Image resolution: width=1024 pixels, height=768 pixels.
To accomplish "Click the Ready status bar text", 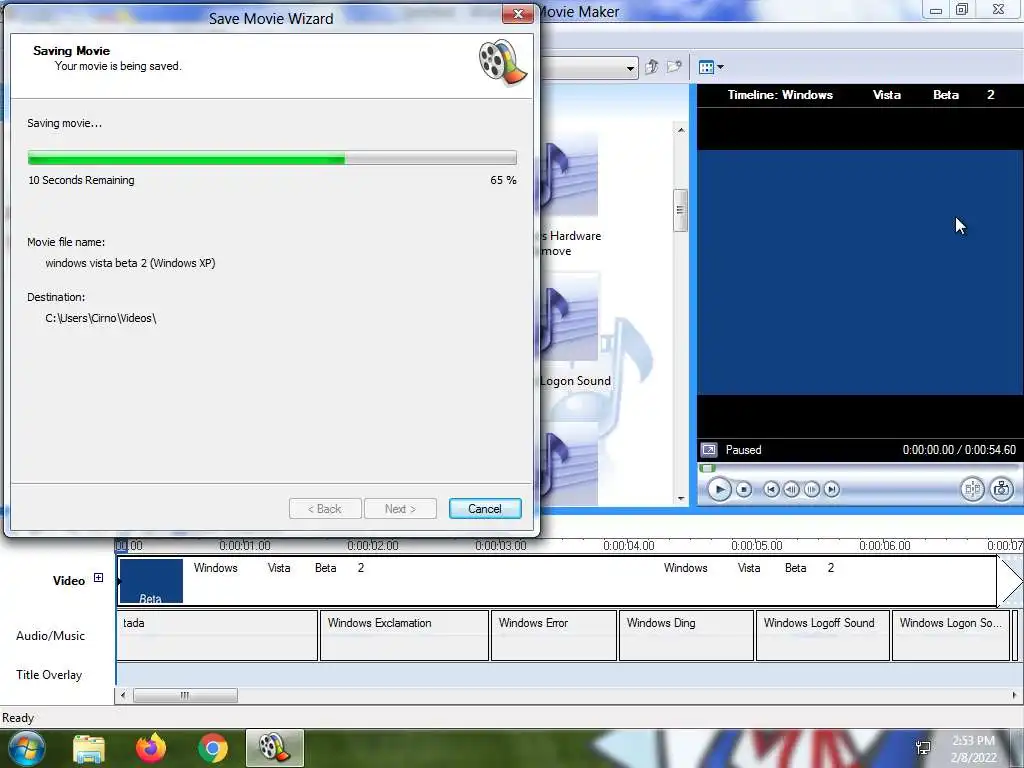I will point(18,718).
